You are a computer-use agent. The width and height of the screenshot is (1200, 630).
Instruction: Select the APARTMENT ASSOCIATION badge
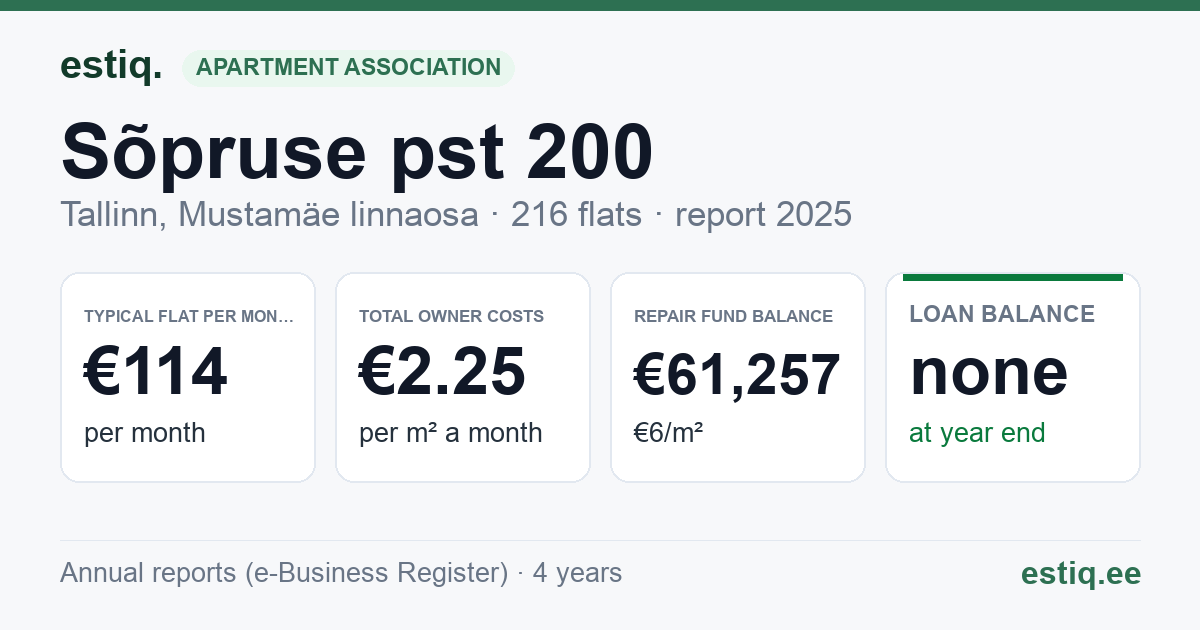tap(348, 68)
